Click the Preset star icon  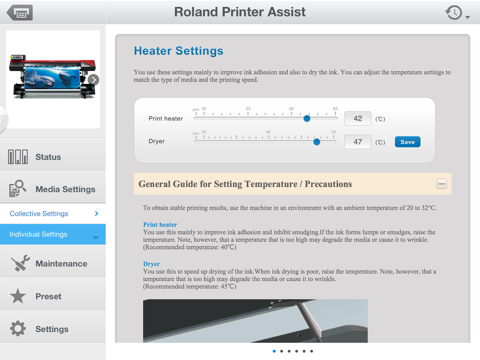click(18, 296)
